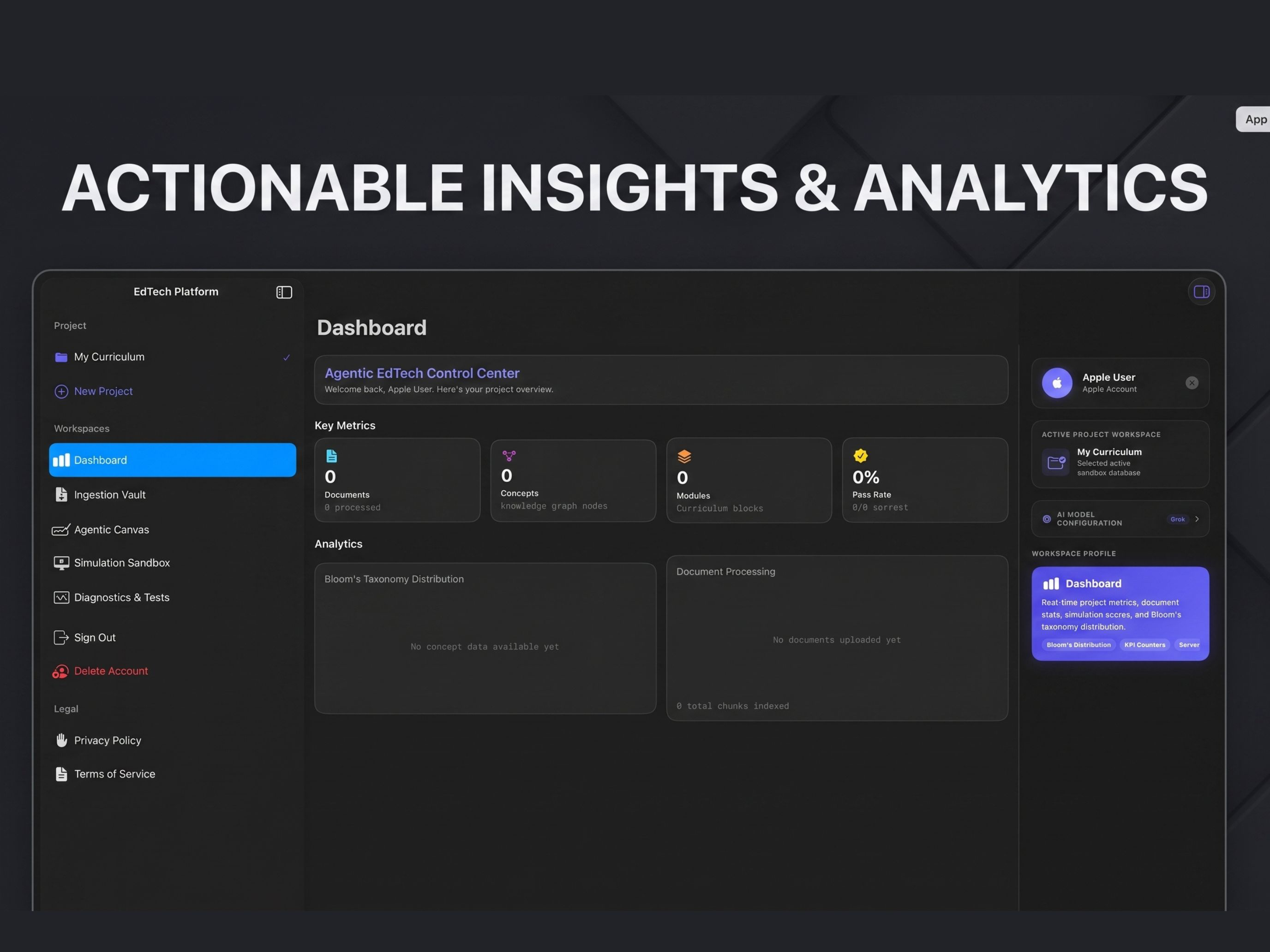
Task: Toggle the right inspector panel icon
Action: pyautogui.click(x=1201, y=292)
